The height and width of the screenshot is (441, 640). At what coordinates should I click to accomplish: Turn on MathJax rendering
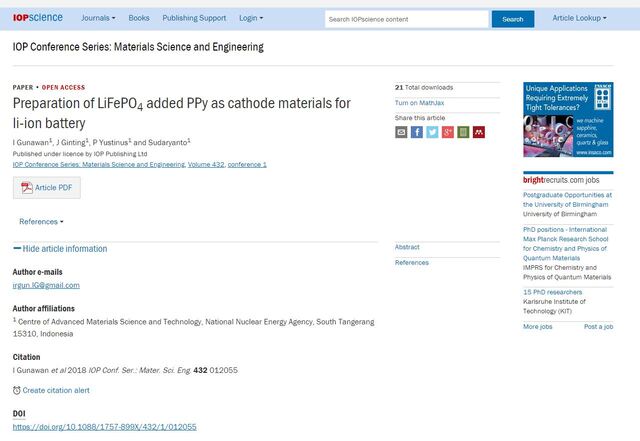420,103
